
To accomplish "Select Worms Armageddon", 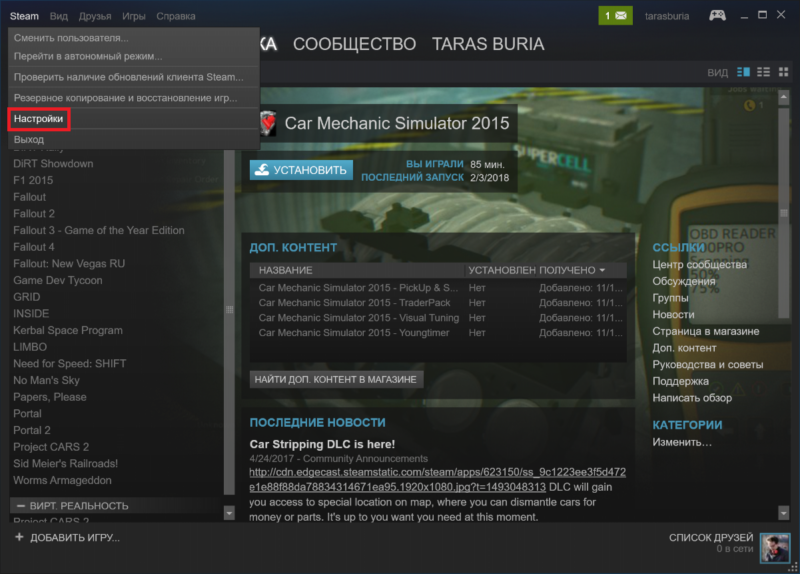I will [62, 480].
